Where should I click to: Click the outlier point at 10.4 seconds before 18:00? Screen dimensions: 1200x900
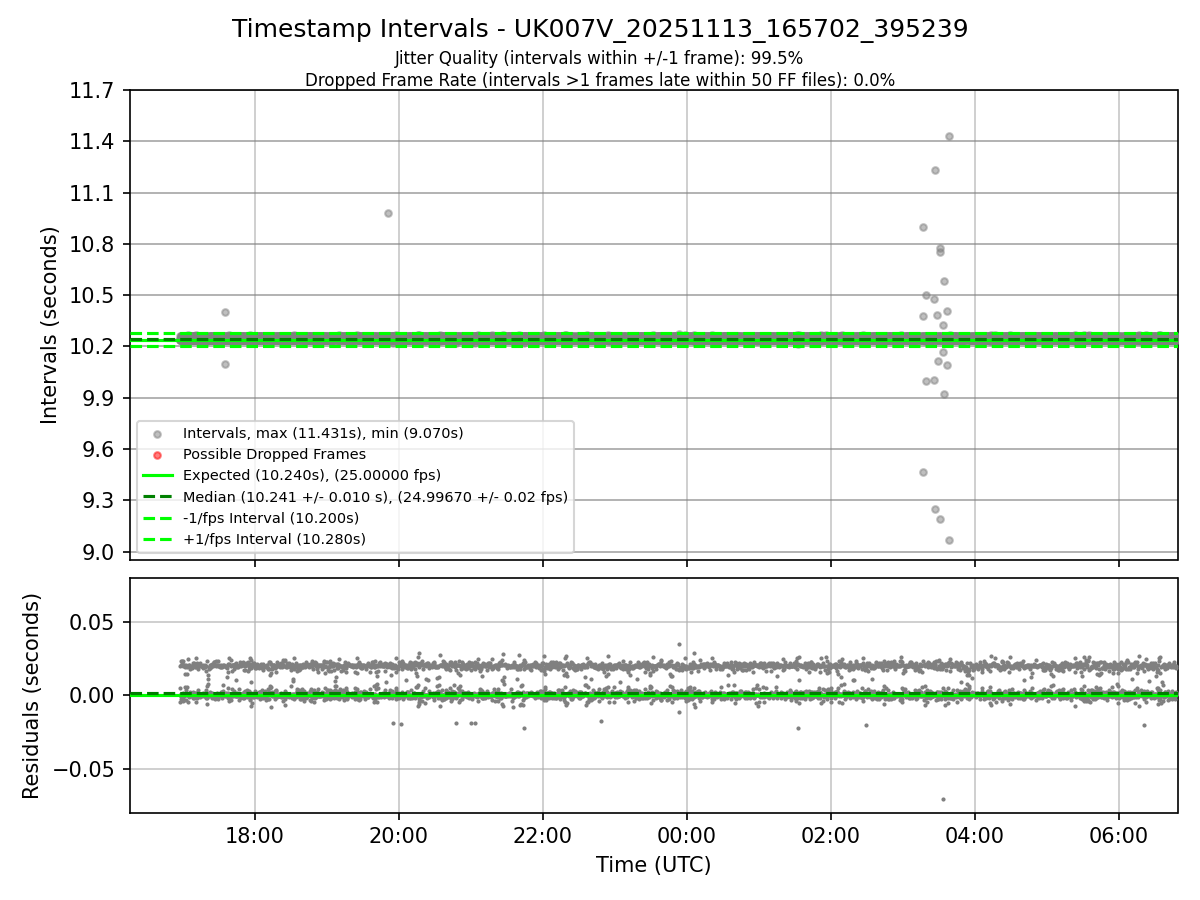point(225,312)
